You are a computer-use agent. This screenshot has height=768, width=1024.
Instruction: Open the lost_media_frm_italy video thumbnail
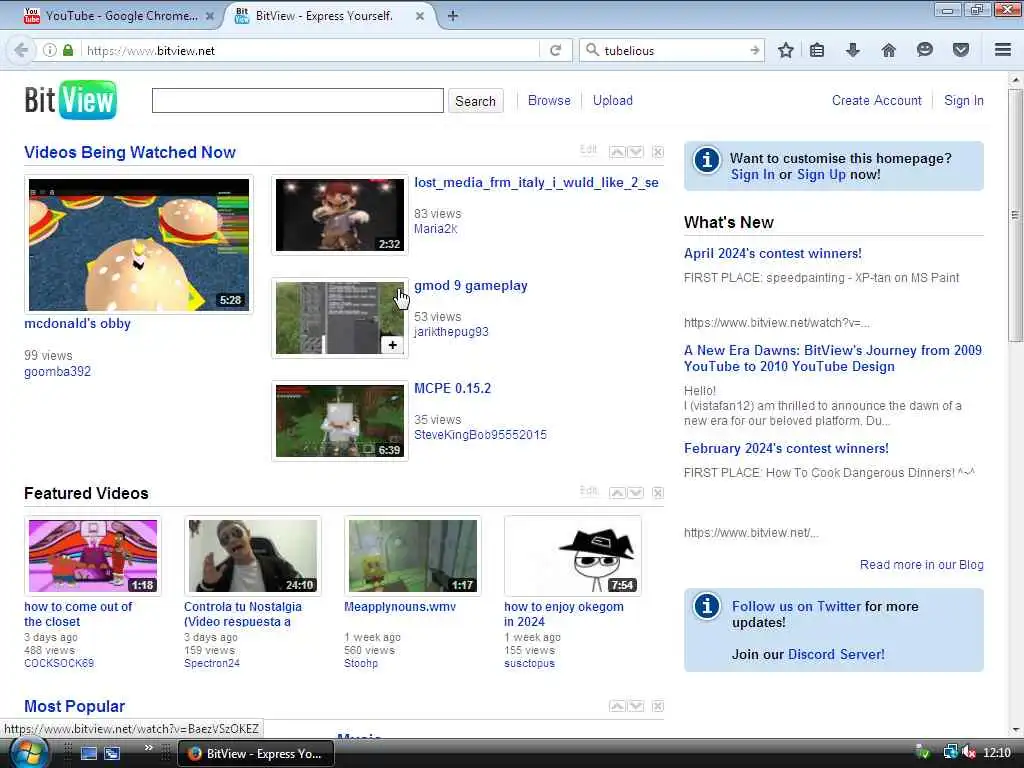coord(340,215)
